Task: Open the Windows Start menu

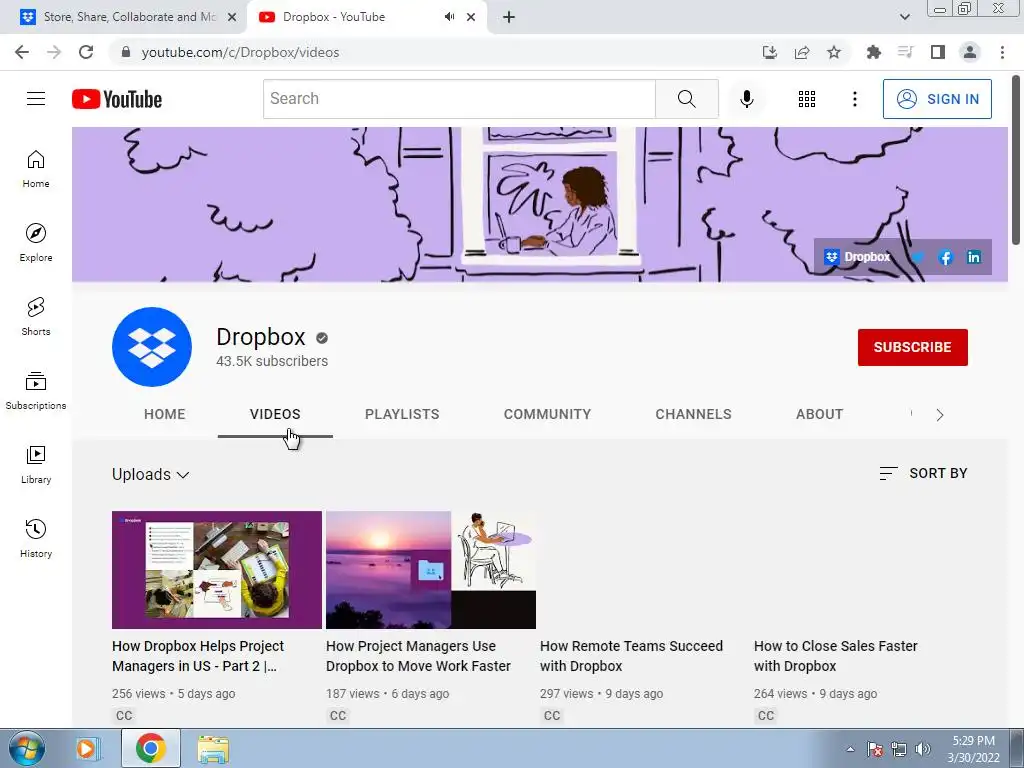Action: tap(26, 748)
